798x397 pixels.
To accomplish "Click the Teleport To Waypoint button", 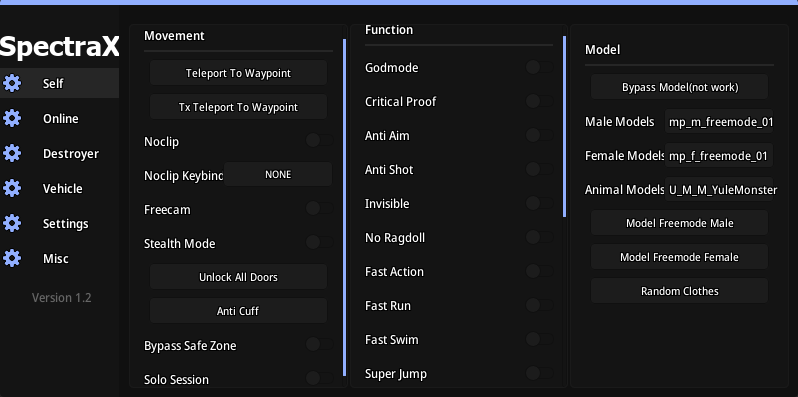I will click(238, 73).
